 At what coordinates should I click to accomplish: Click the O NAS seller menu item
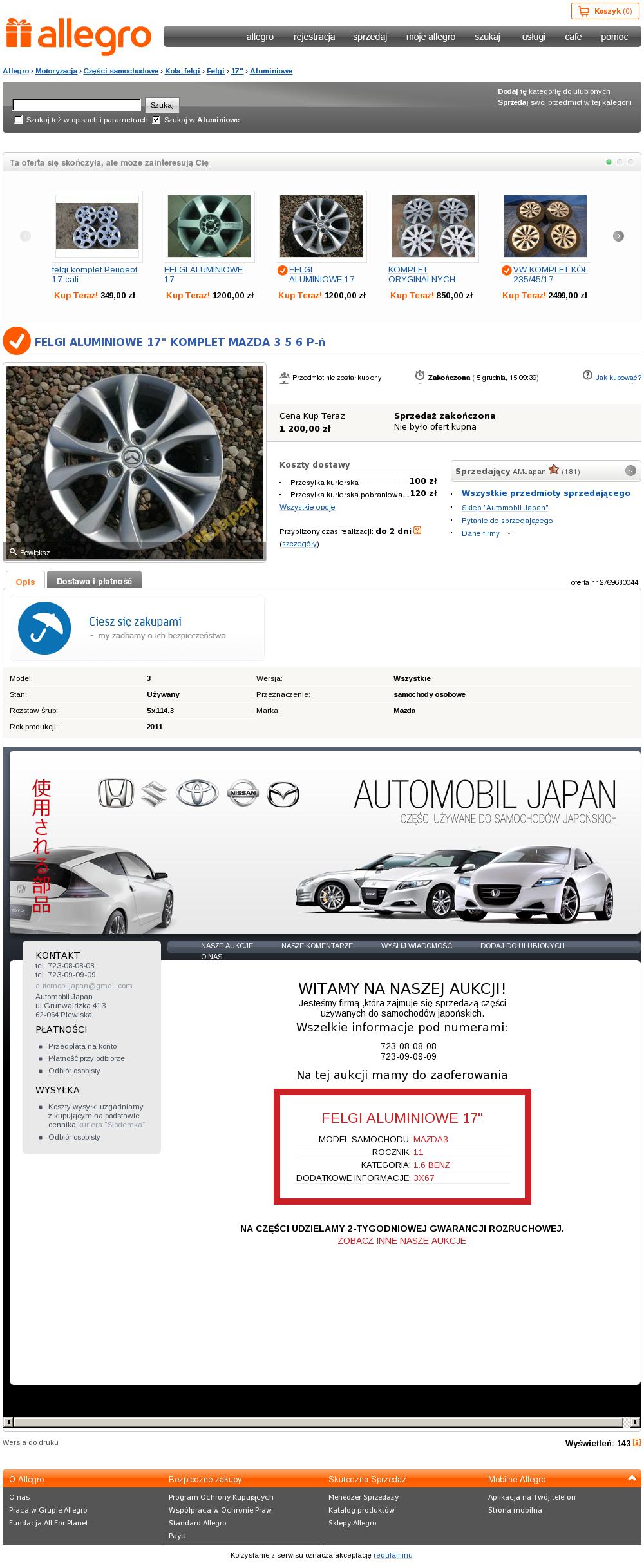[x=211, y=957]
